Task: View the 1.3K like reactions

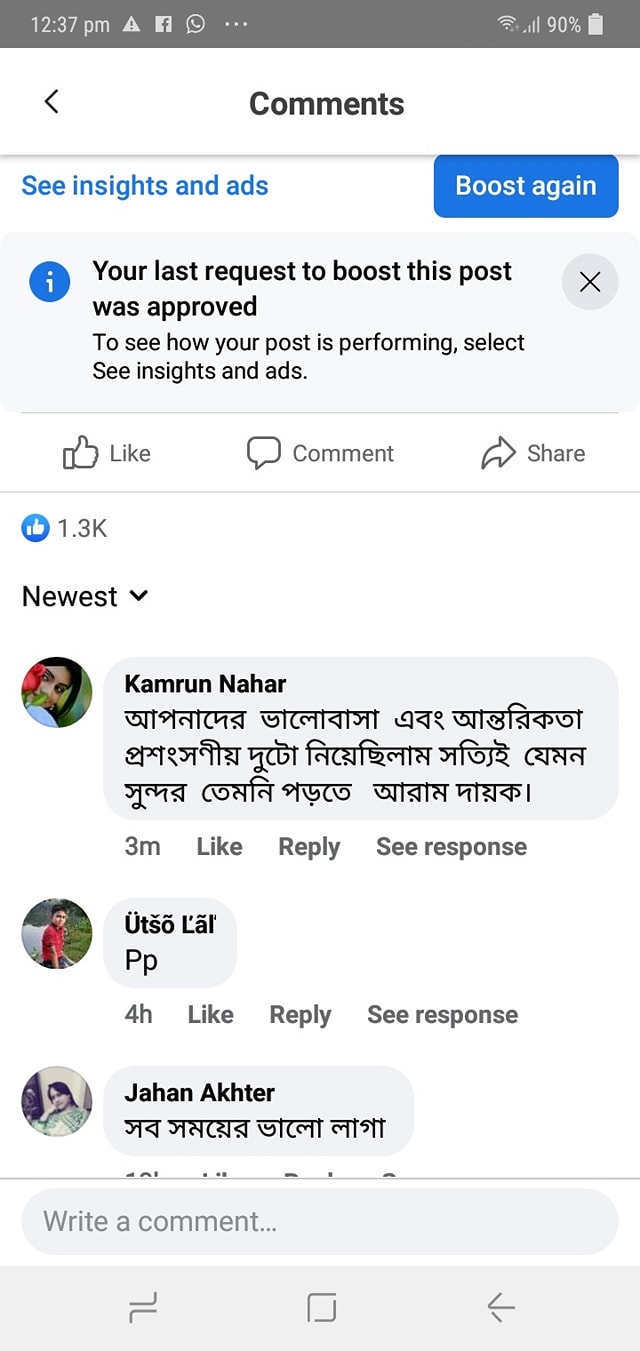Action: click(x=65, y=528)
